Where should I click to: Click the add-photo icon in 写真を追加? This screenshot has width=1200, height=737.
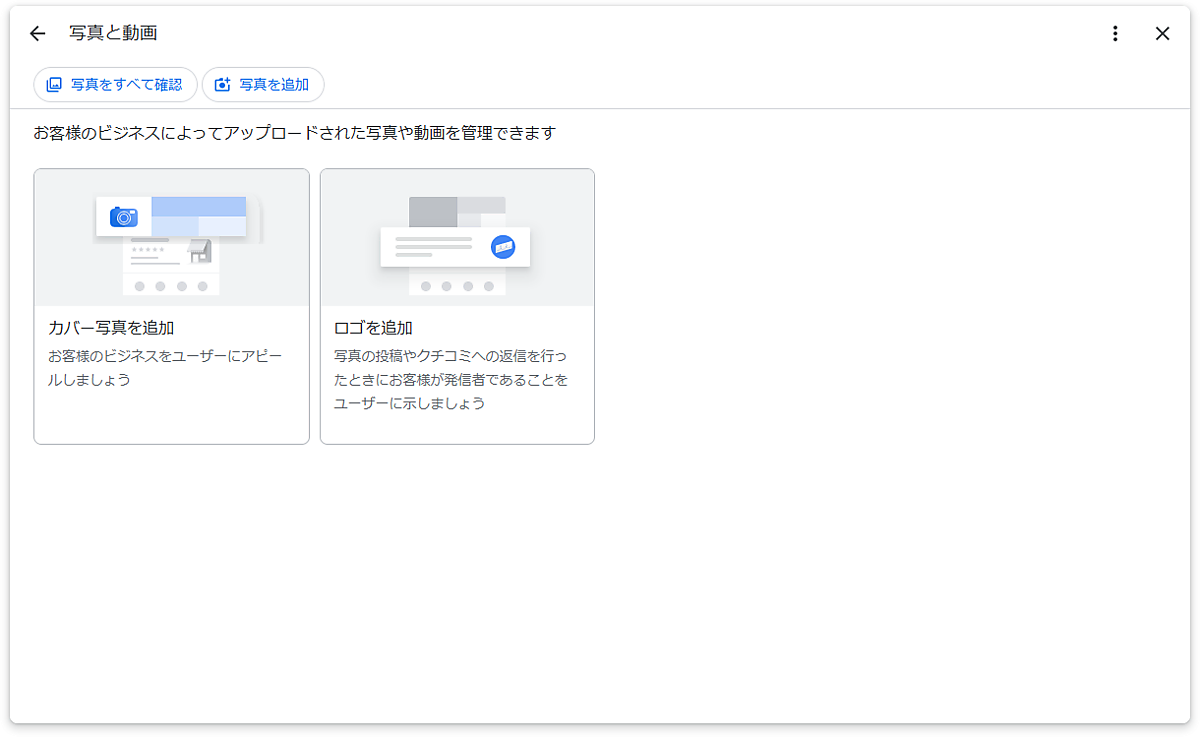pos(223,85)
